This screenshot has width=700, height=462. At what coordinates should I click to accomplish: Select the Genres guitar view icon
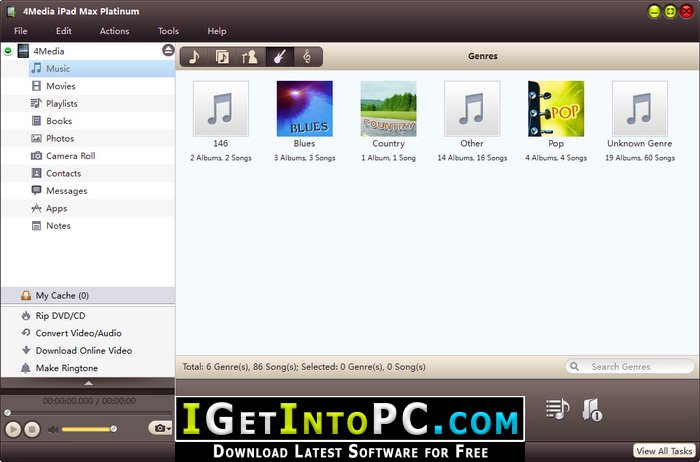[x=280, y=57]
